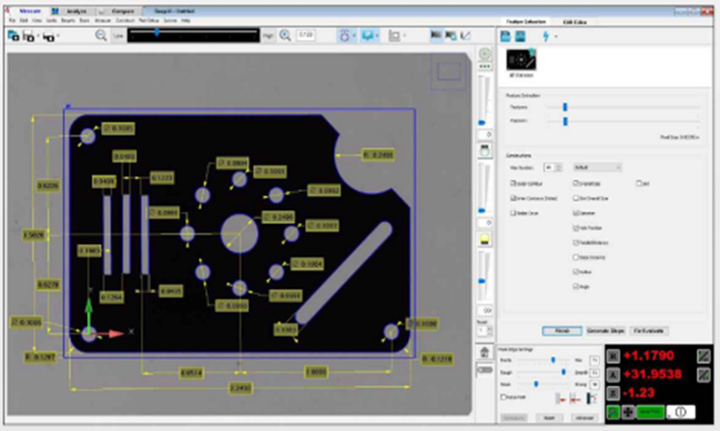This screenshot has width=720, height=431.
Task: Click the 2.2492 dimension label
Action: click(x=241, y=388)
